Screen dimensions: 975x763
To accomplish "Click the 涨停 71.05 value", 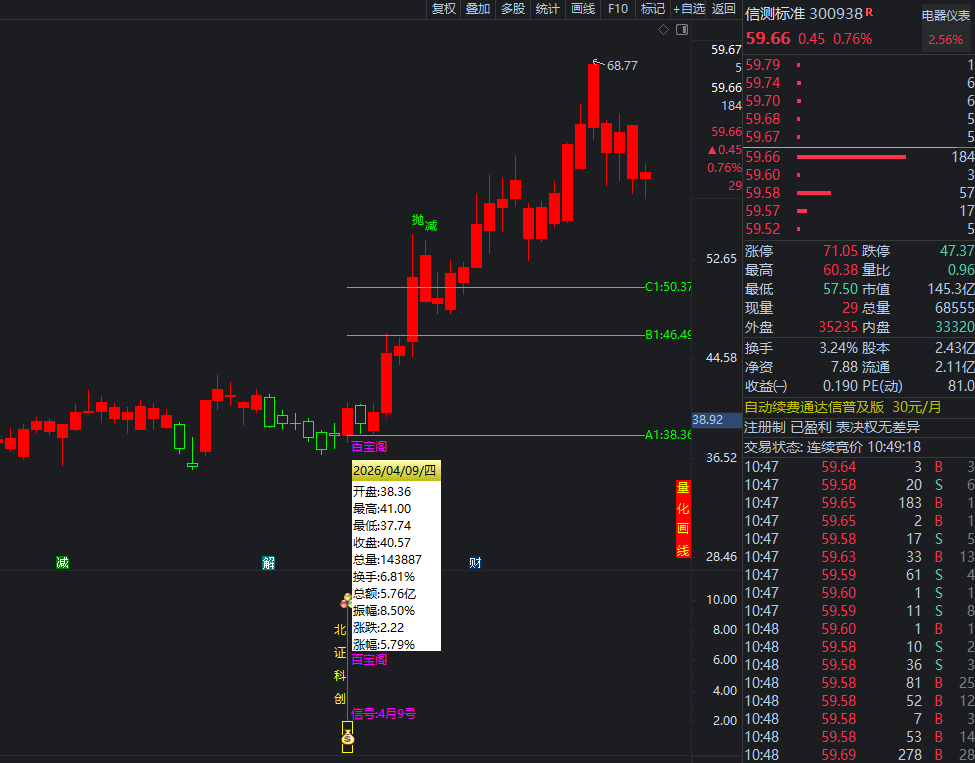I will (840, 251).
